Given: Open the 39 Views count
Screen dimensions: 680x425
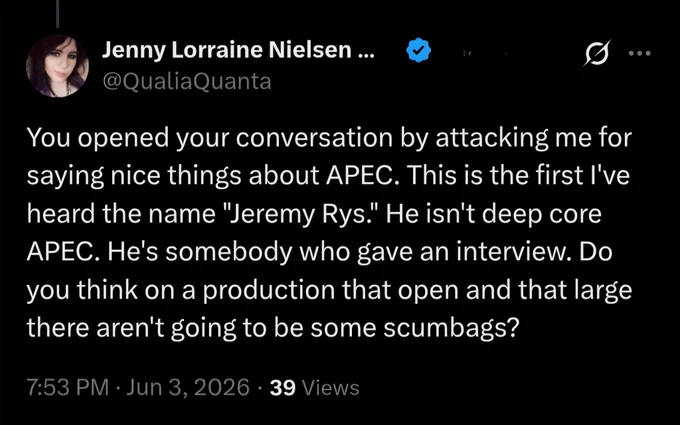Looking at the screenshot, I should pyautogui.click(x=314, y=388).
